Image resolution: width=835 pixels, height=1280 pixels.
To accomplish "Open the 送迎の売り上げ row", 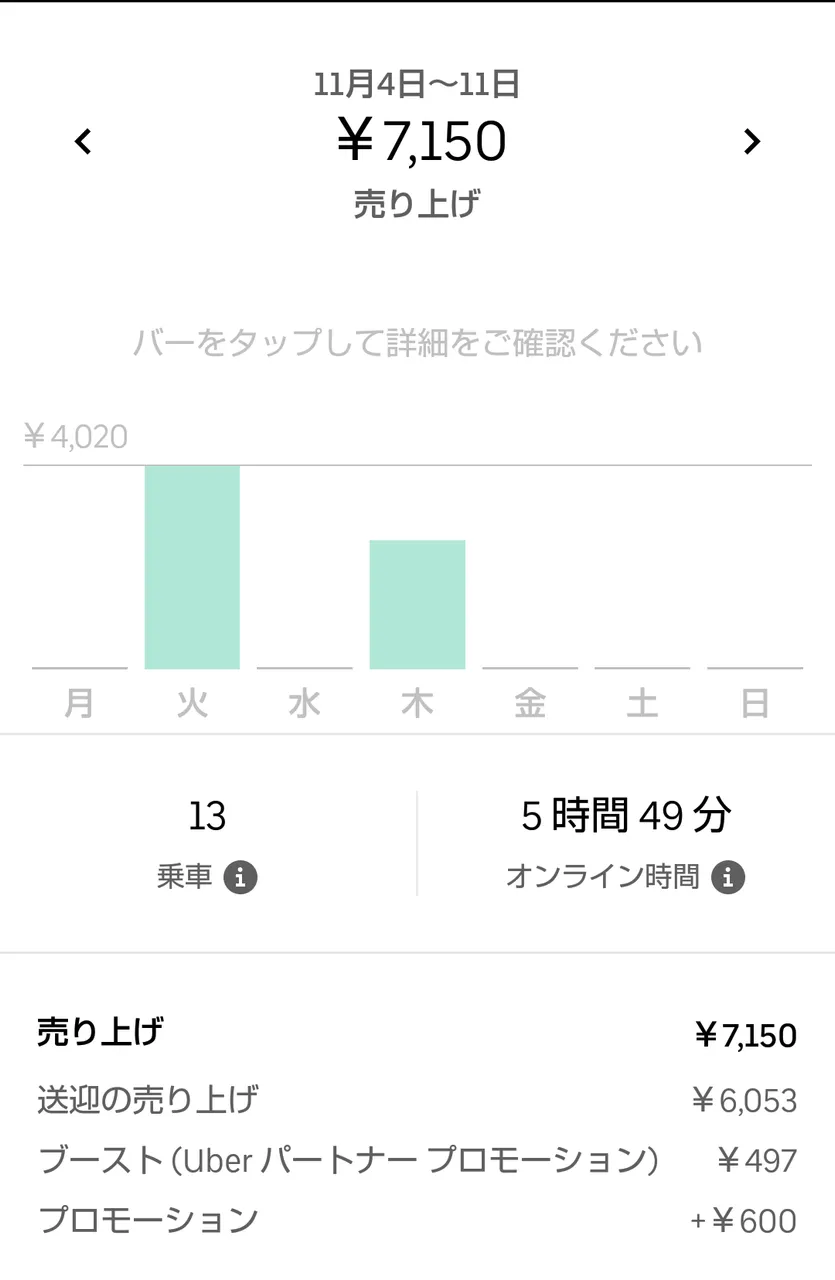I will tap(417, 1101).
